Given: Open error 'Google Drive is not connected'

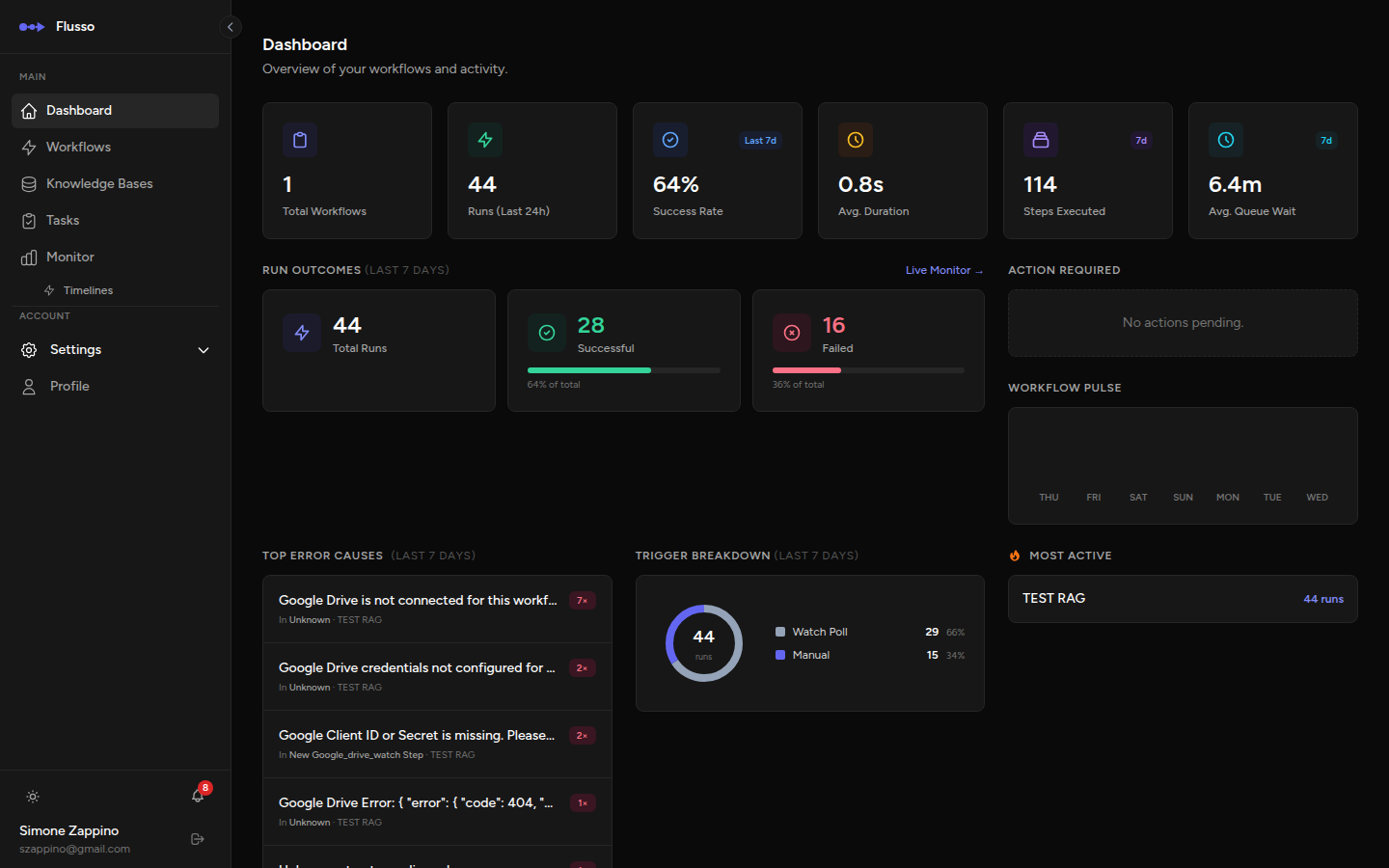Looking at the screenshot, I should [437, 610].
